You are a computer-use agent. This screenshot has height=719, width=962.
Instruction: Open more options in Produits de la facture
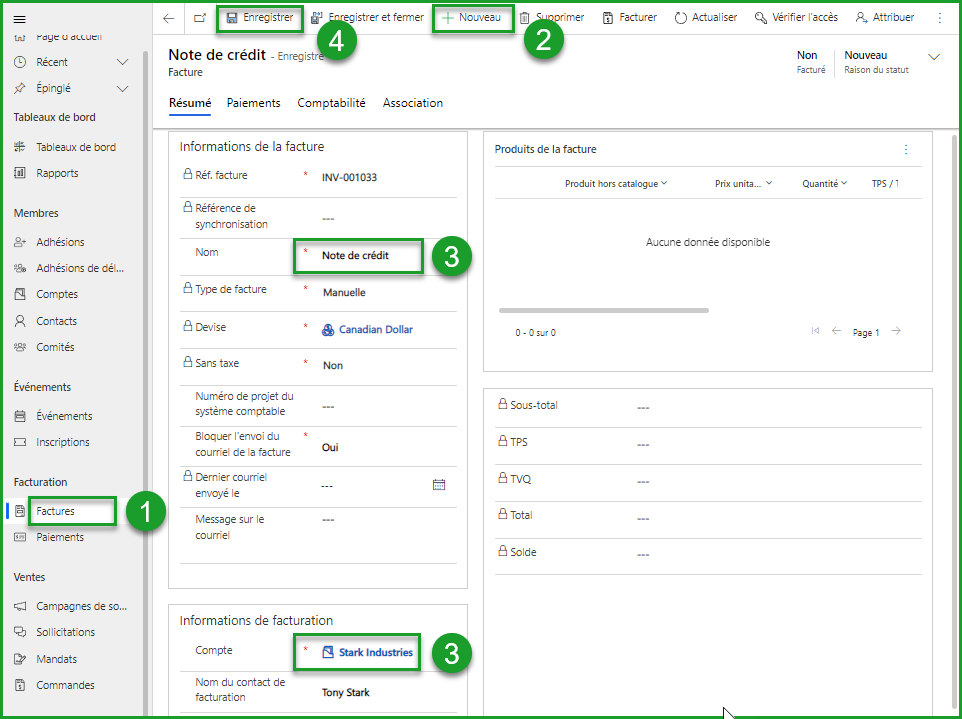tap(906, 150)
